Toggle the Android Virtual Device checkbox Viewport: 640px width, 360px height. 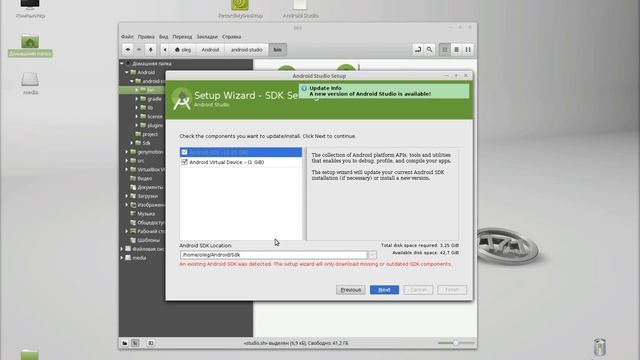pos(184,162)
